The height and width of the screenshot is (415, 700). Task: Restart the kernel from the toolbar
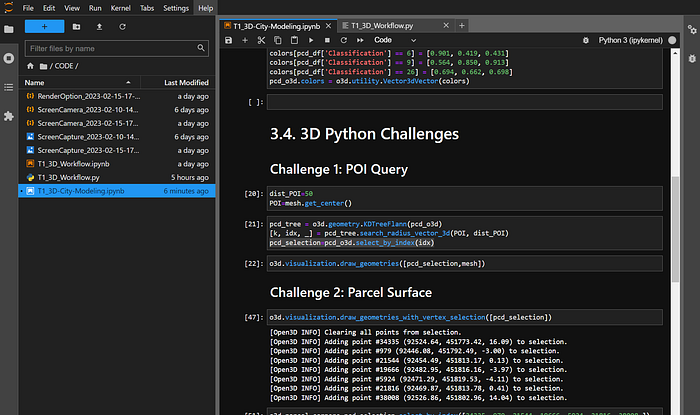(x=342, y=40)
